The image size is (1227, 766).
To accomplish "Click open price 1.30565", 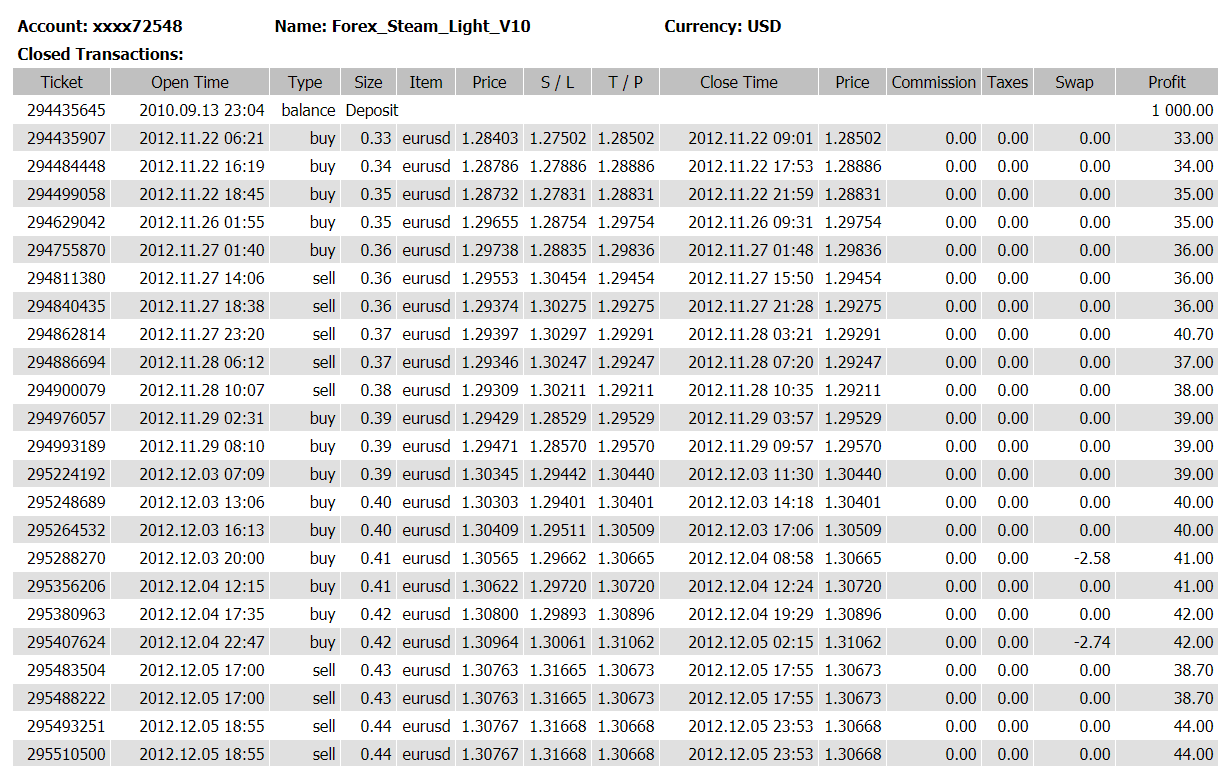I will (x=490, y=558).
